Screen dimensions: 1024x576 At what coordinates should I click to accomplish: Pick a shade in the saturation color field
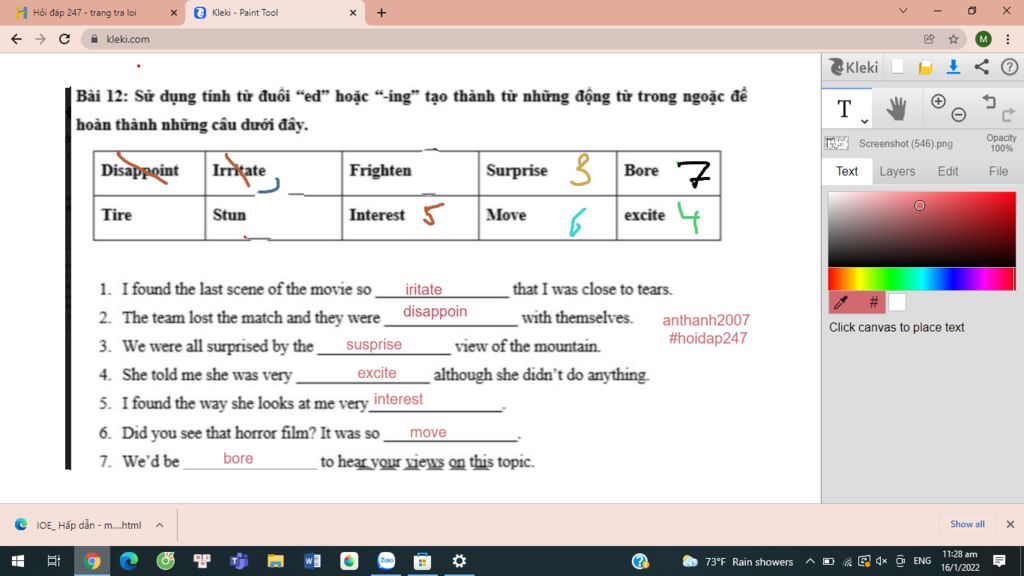click(x=921, y=229)
